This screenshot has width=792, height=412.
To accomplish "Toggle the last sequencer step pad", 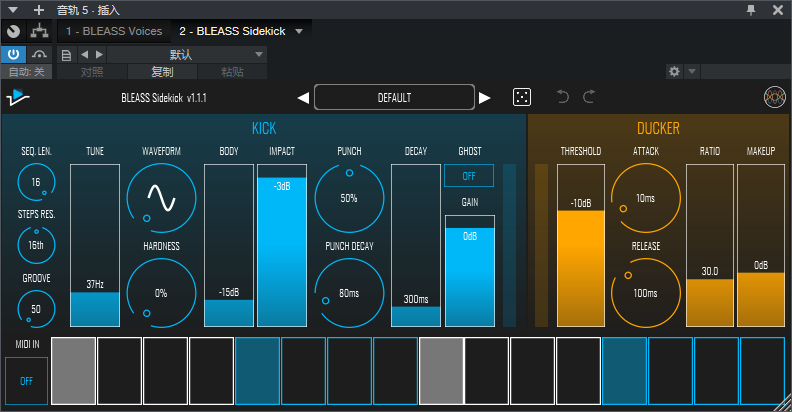I will pyautogui.click(x=762, y=371).
